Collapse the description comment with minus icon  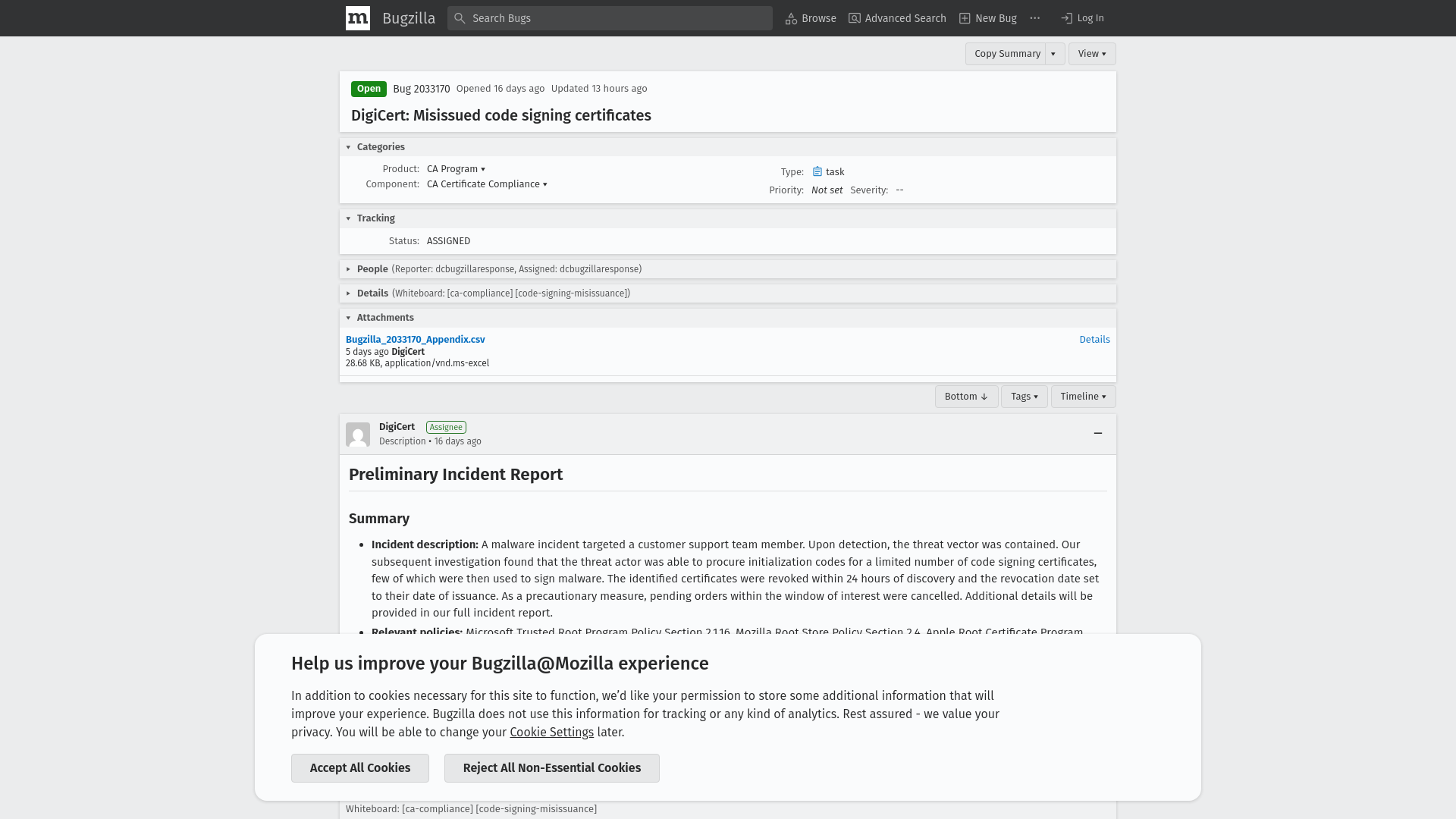(1097, 433)
